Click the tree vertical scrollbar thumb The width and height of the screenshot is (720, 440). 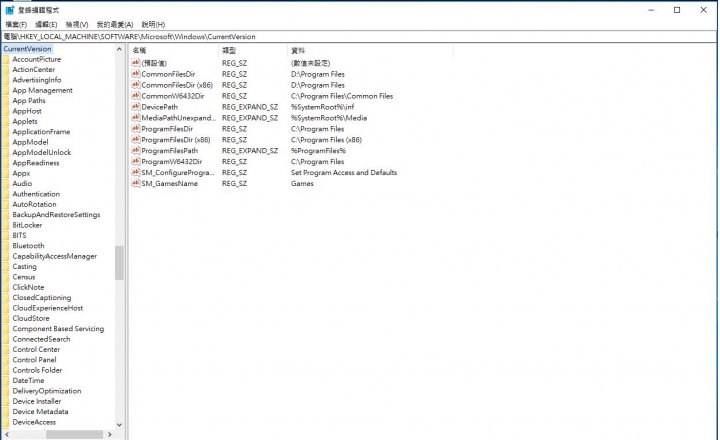(119, 263)
